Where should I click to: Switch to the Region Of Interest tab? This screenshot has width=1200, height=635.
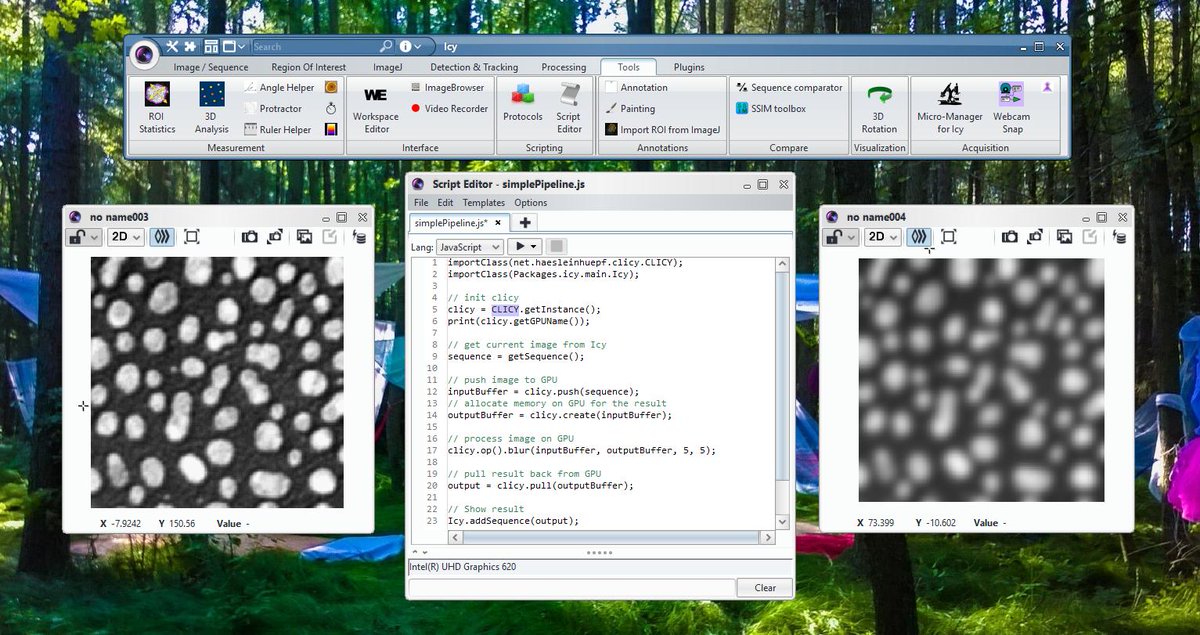(x=309, y=67)
